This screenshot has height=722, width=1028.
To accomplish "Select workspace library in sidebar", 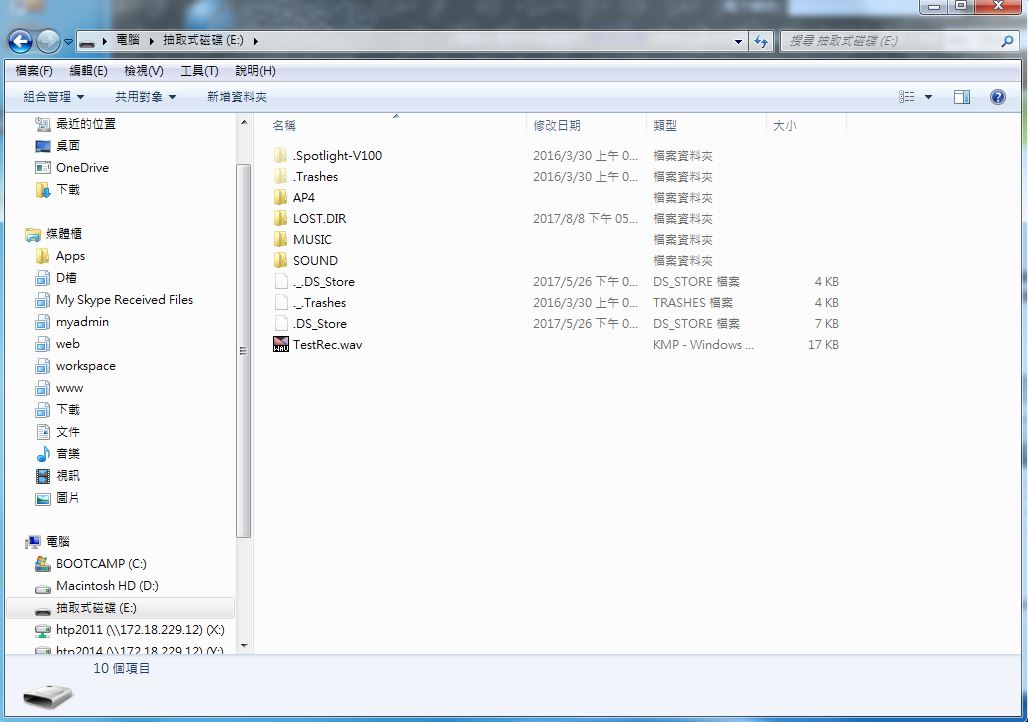I will 85,366.
